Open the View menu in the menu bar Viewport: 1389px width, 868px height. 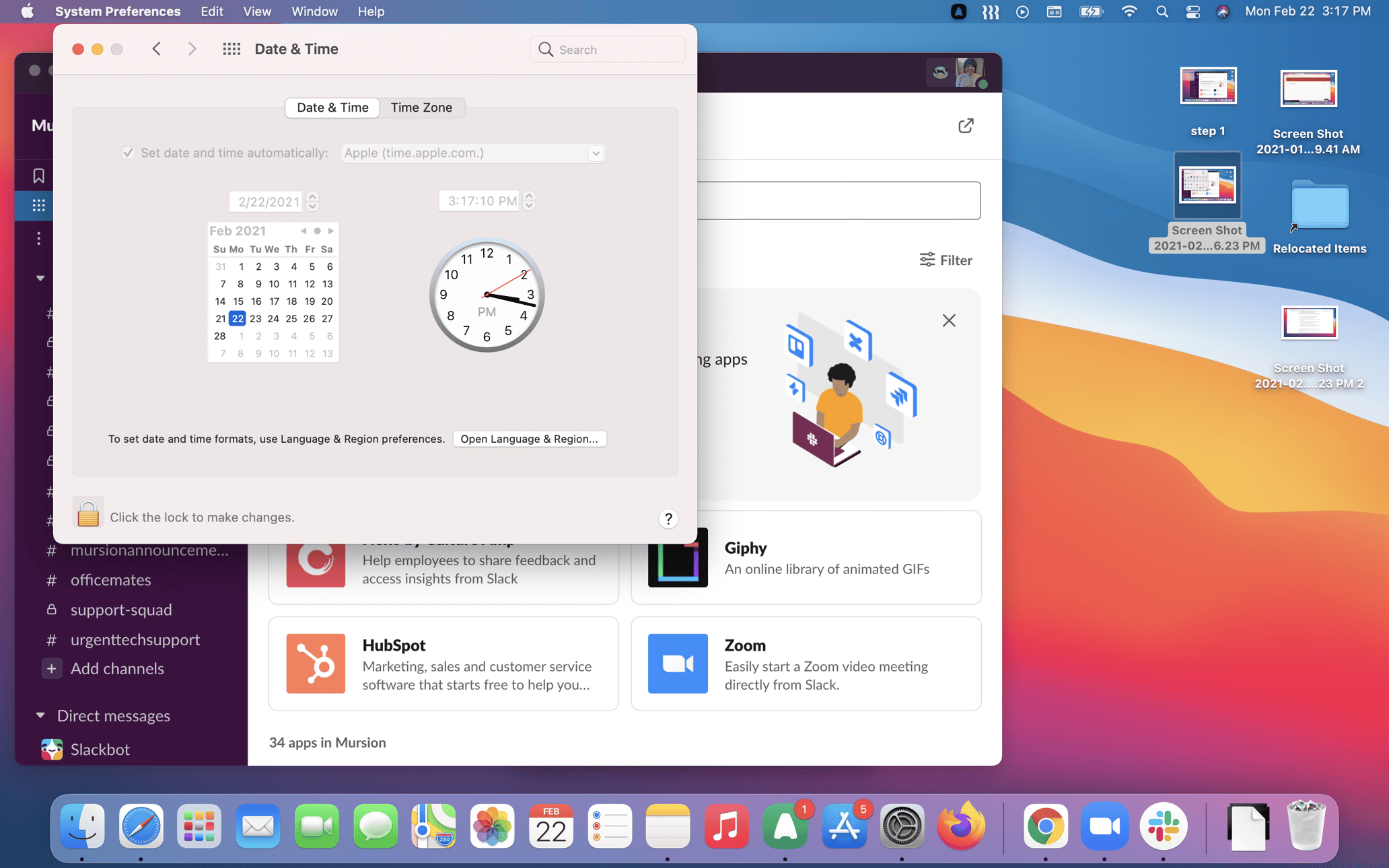[x=256, y=11]
